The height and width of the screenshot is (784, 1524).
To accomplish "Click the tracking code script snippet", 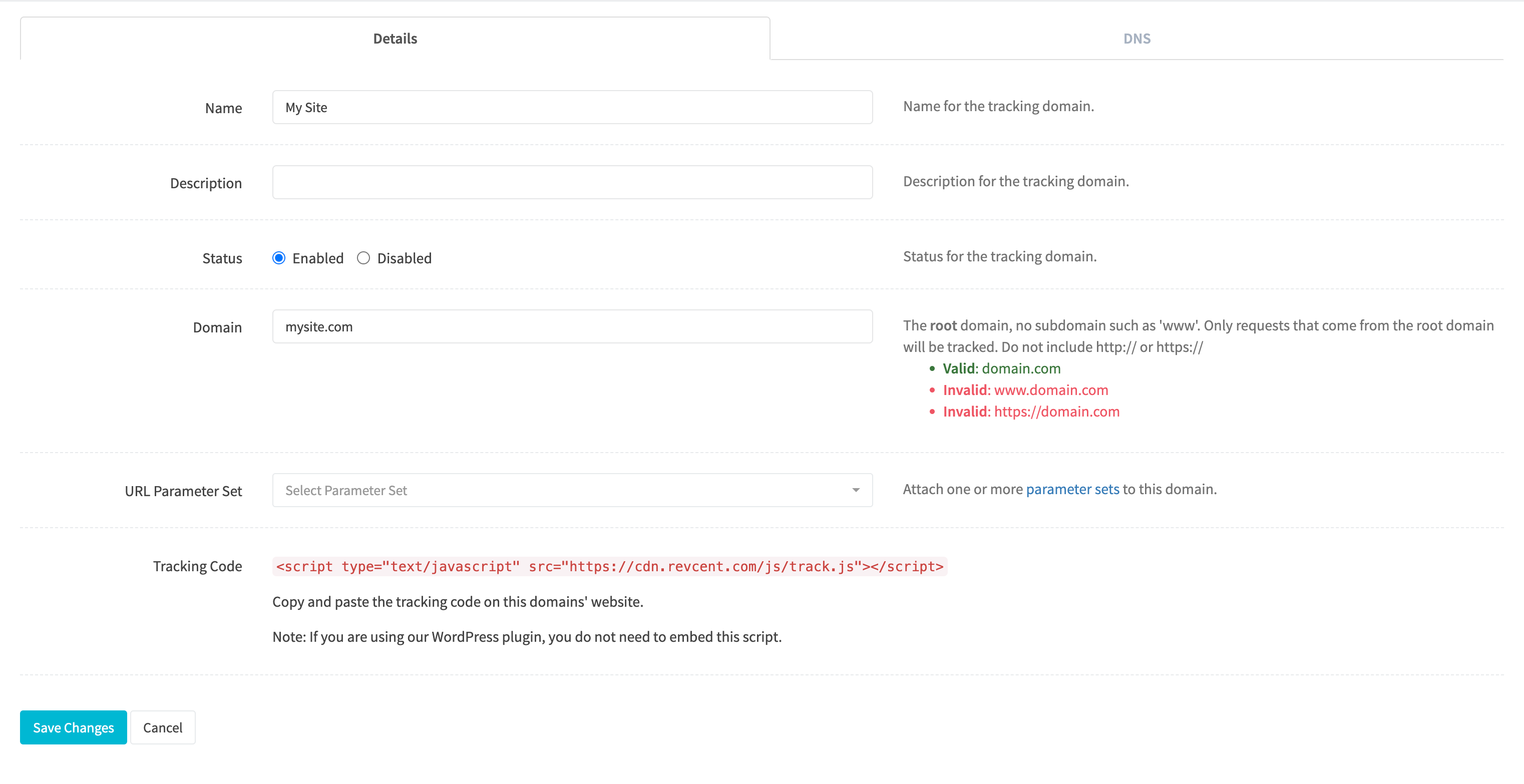I will point(609,566).
